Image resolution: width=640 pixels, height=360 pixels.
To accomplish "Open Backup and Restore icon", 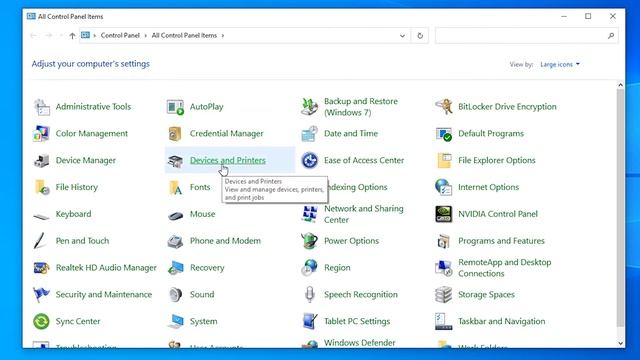I will pos(310,107).
